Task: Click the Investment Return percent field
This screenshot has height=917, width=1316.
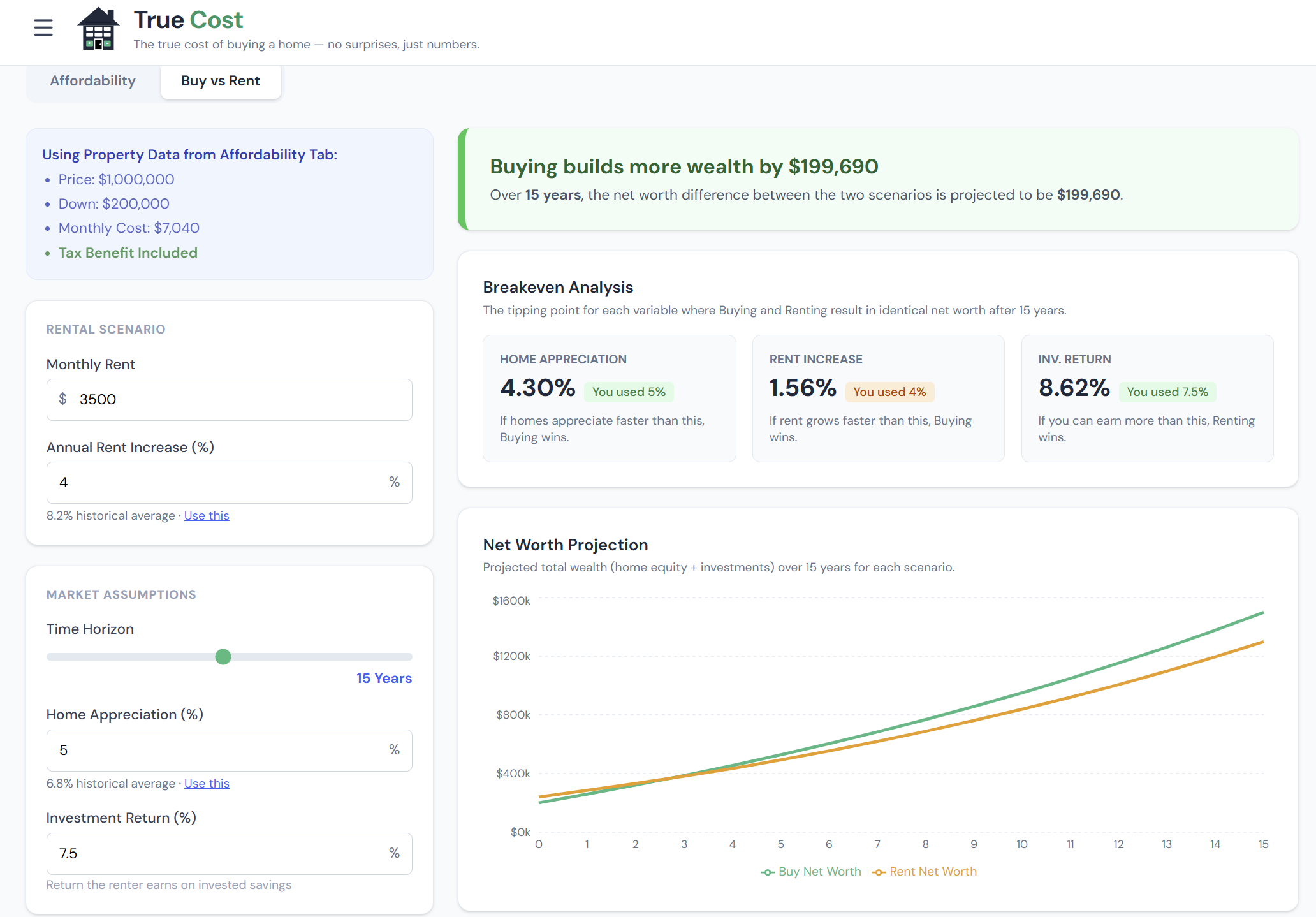Action: pyautogui.click(x=217, y=854)
